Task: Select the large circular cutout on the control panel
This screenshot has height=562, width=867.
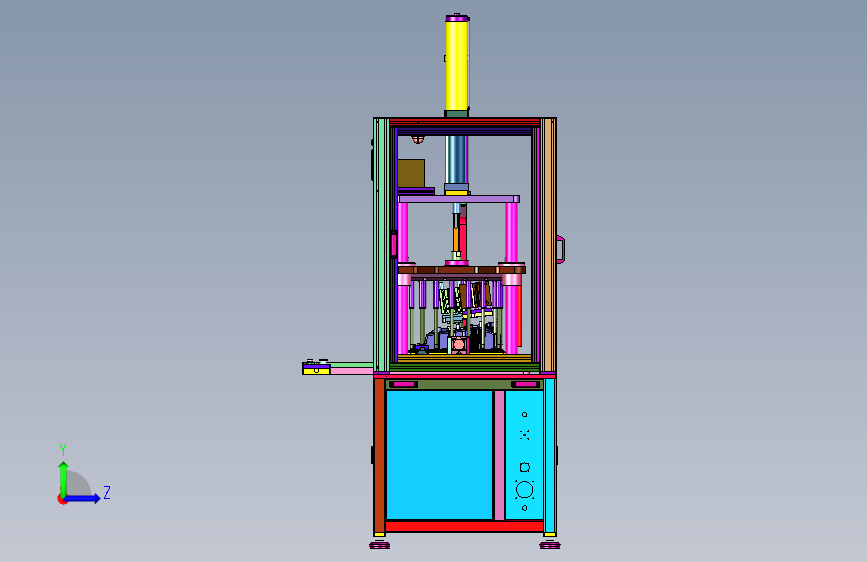Action: [524, 490]
